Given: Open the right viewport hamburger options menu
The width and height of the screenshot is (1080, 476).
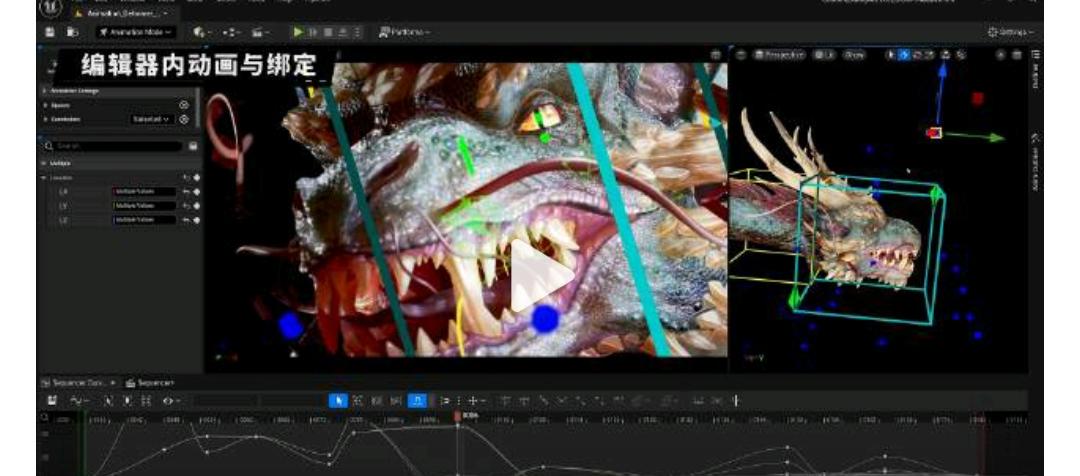Looking at the screenshot, I should (x=740, y=55).
